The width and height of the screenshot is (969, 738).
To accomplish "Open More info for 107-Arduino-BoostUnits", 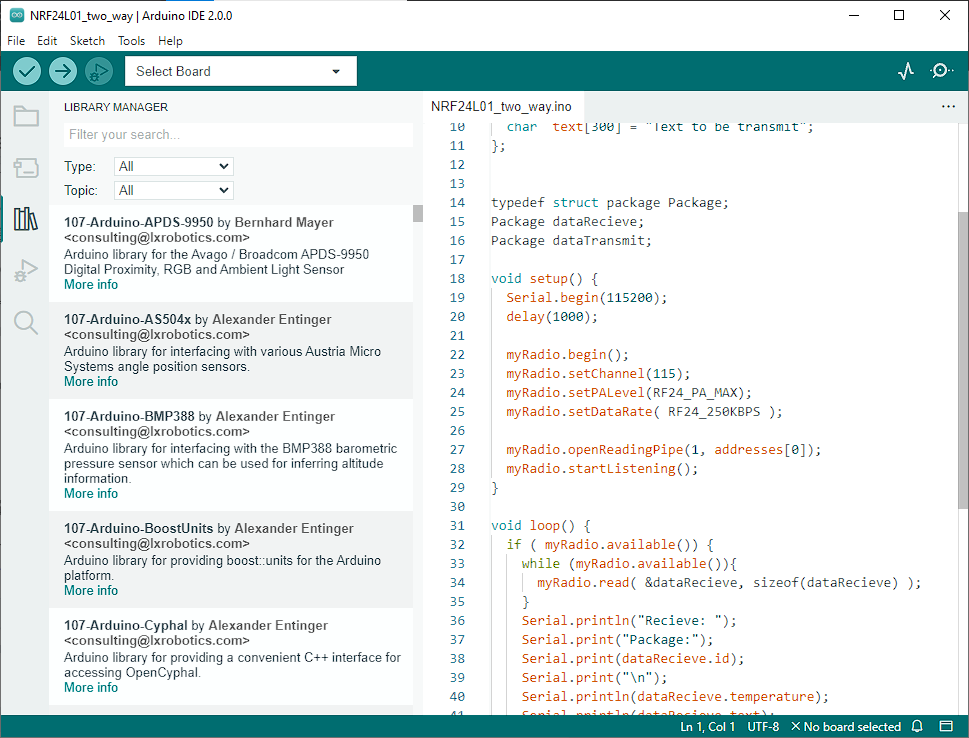I will pos(91,590).
